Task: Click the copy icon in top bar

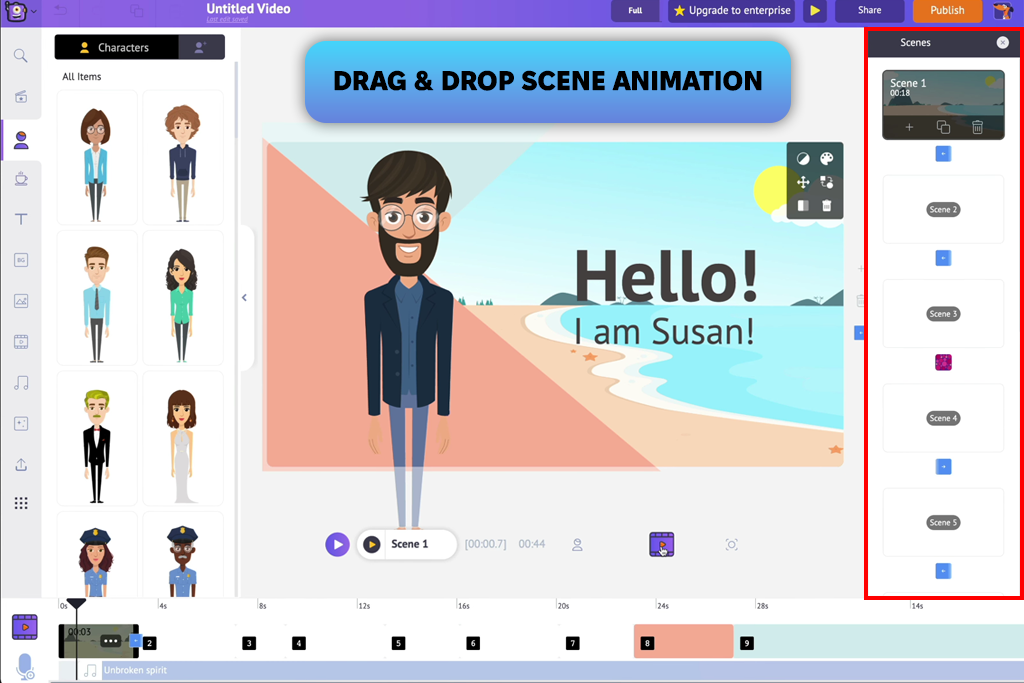Action: click(x=136, y=10)
